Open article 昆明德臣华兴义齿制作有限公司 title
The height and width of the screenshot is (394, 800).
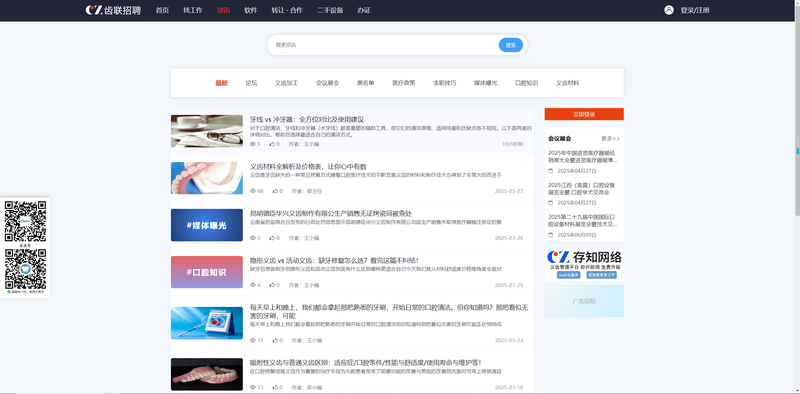click(331, 213)
